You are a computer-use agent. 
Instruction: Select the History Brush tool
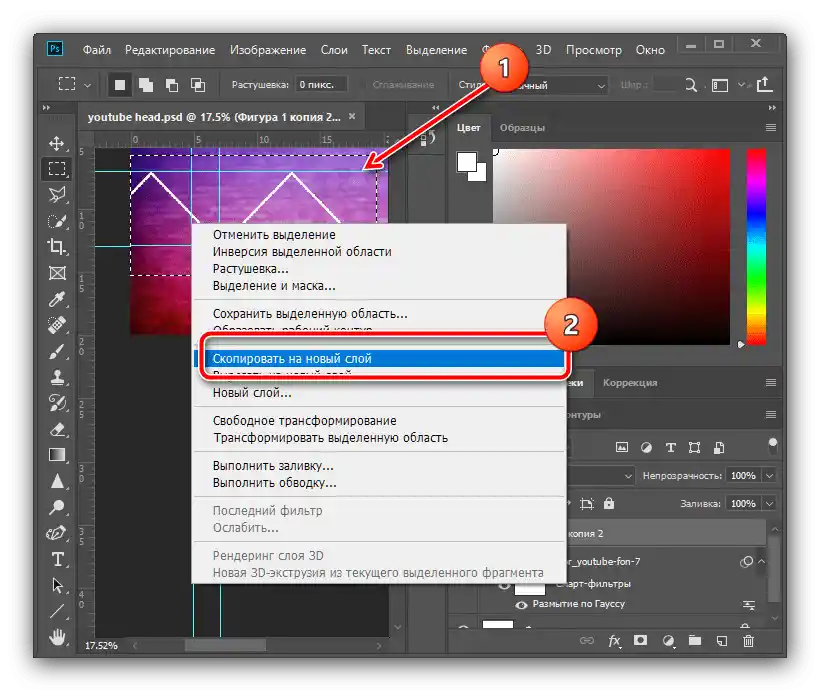pyautogui.click(x=57, y=403)
